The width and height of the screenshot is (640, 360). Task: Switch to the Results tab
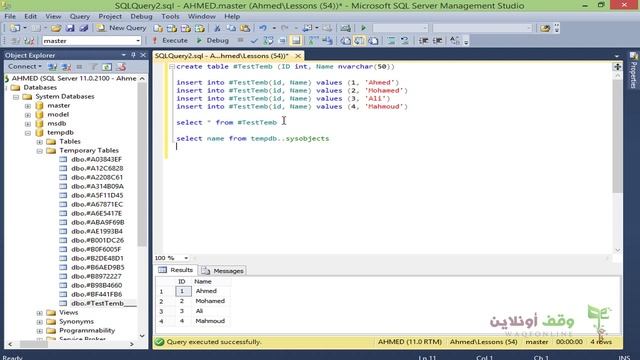[176, 270]
